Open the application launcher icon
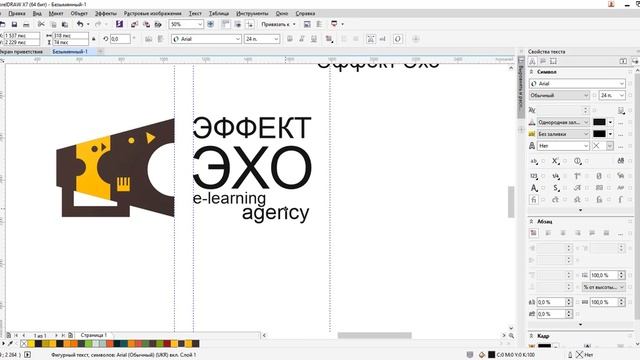This screenshot has width=640, height=360. tap(334, 24)
